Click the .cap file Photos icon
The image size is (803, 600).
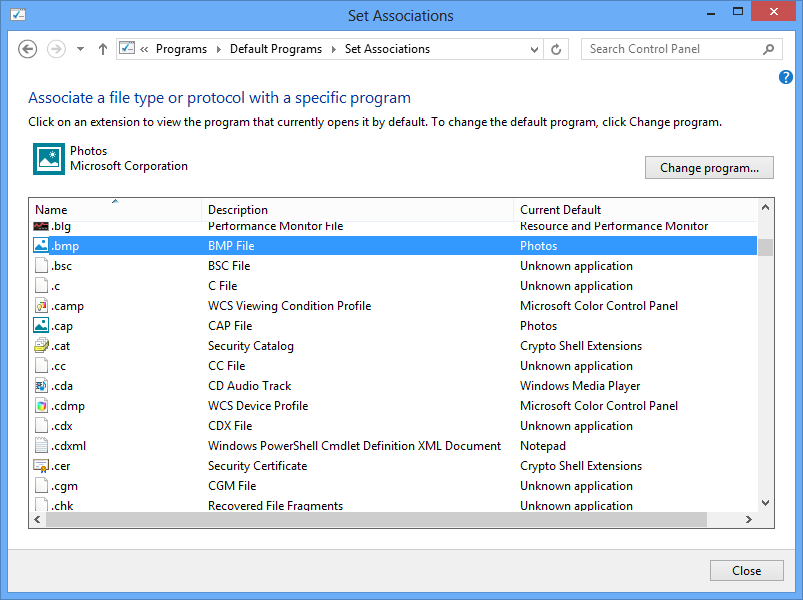[41, 326]
